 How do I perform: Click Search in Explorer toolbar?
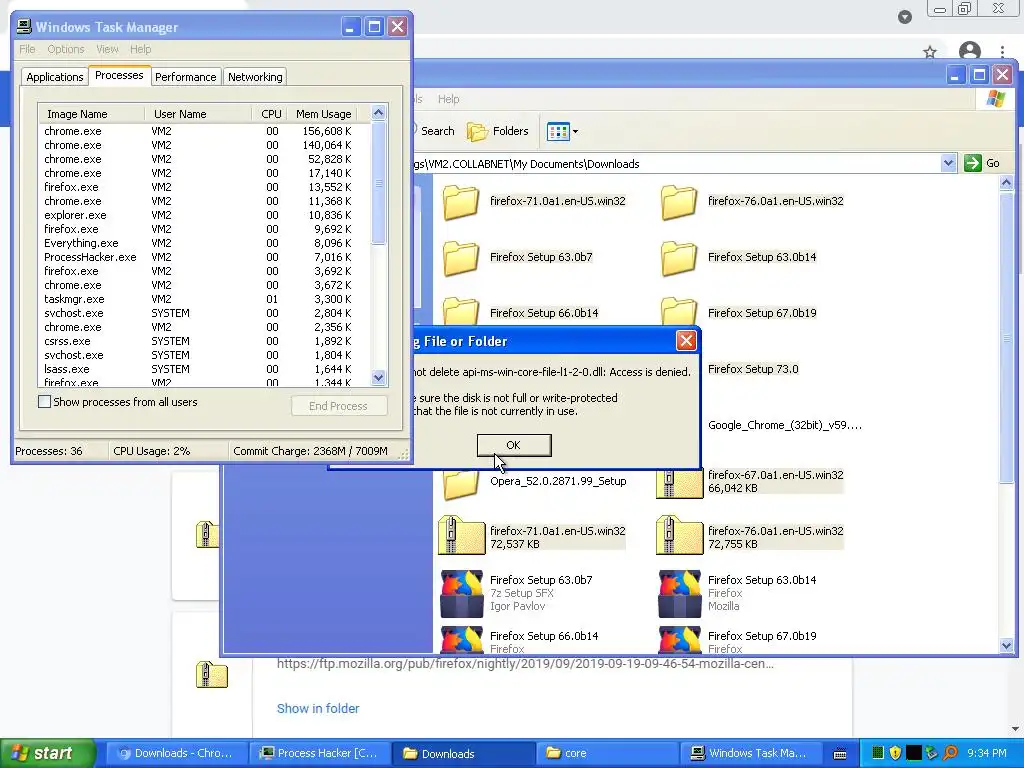click(438, 131)
